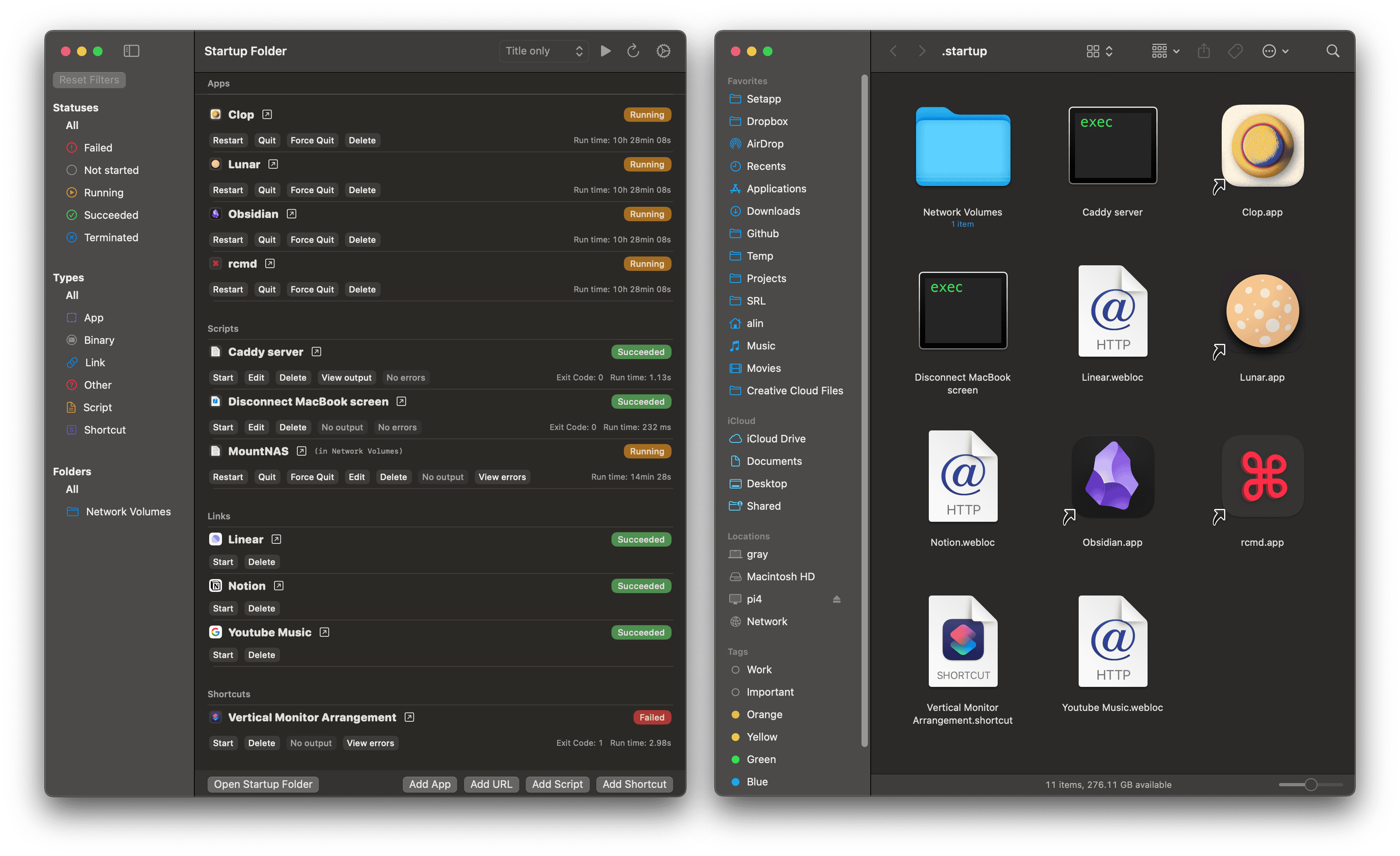1400x856 pixels.
Task: Click the Finder search magnifier icon
Action: click(x=1332, y=51)
